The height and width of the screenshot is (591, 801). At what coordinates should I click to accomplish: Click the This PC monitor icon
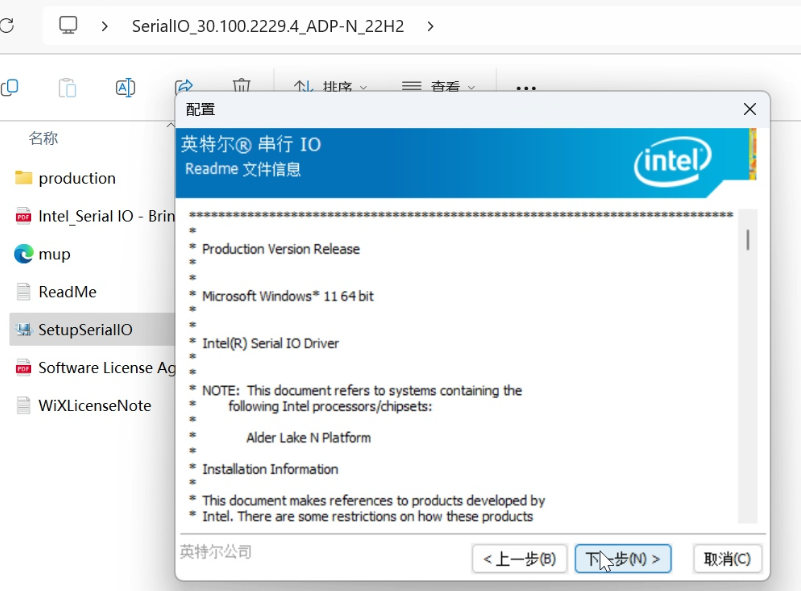point(68,25)
